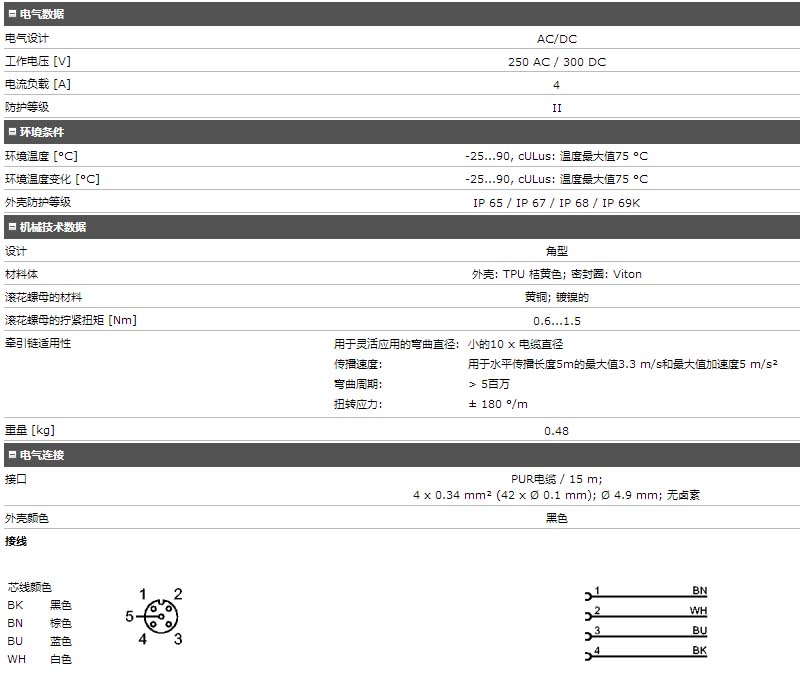Click the 滚花螺母的拧紧扭矩 [Nm] label

(x=70, y=320)
